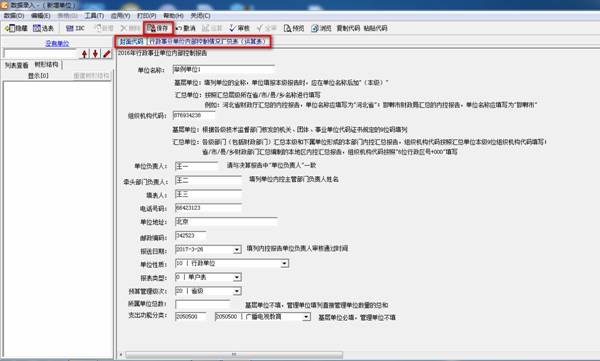Expand the 预算管理级次 dropdown
The width and height of the screenshot is (600, 361).
point(237,291)
